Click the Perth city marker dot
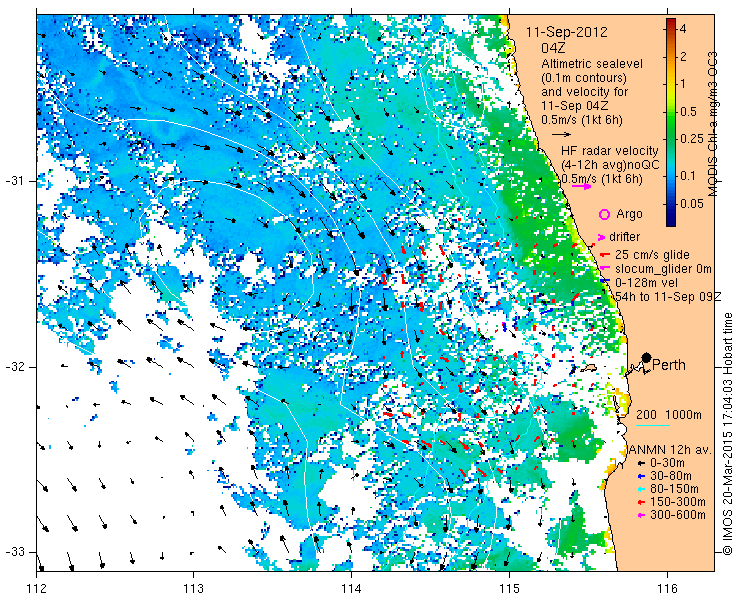 pos(647,357)
